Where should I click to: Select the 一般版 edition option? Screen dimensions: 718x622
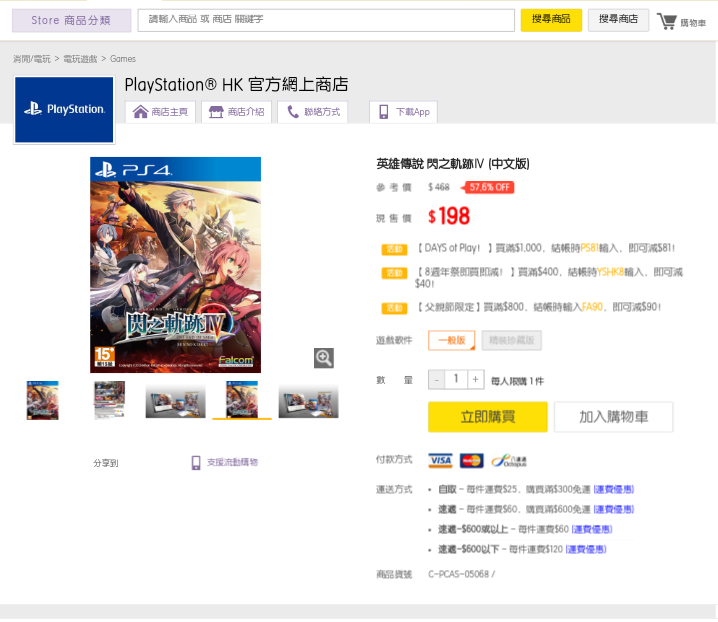click(x=451, y=341)
